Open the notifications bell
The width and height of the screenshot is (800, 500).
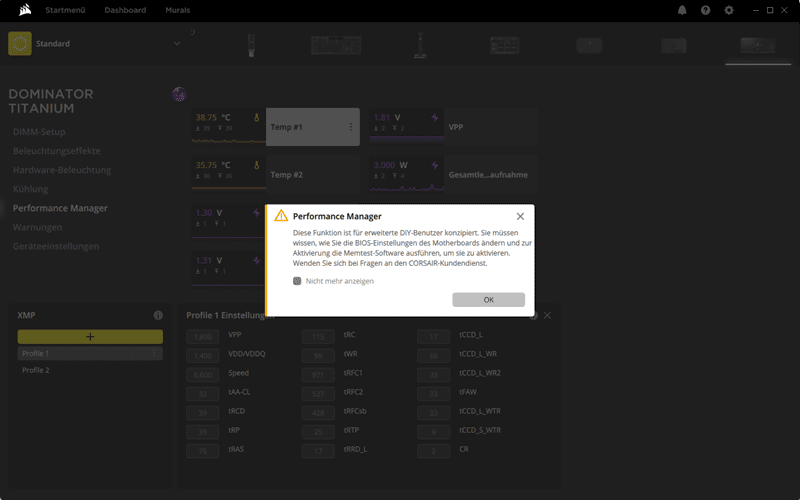[682, 10]
